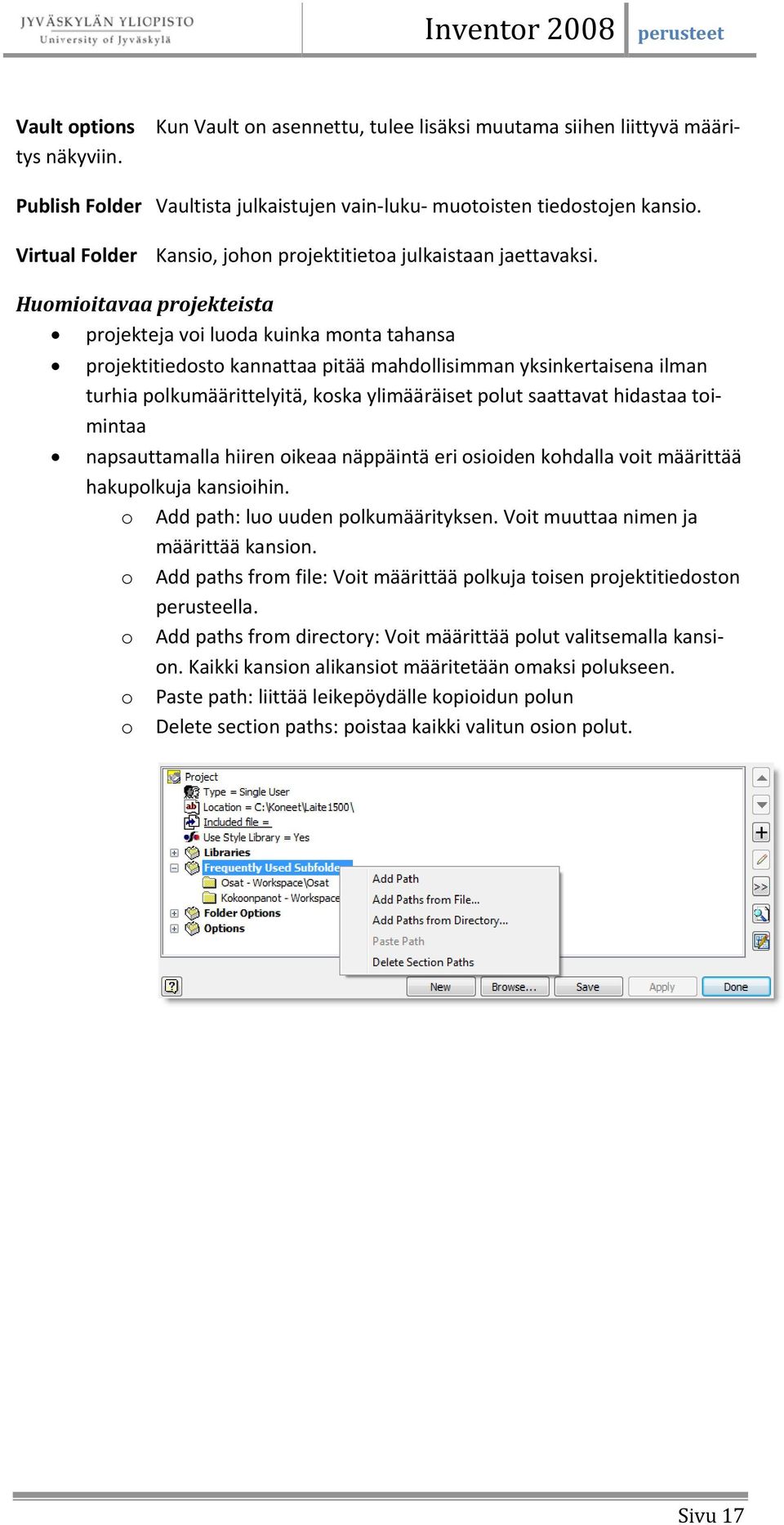
Task: Click the disabled Apply button
Action: [x=661, y=987]
